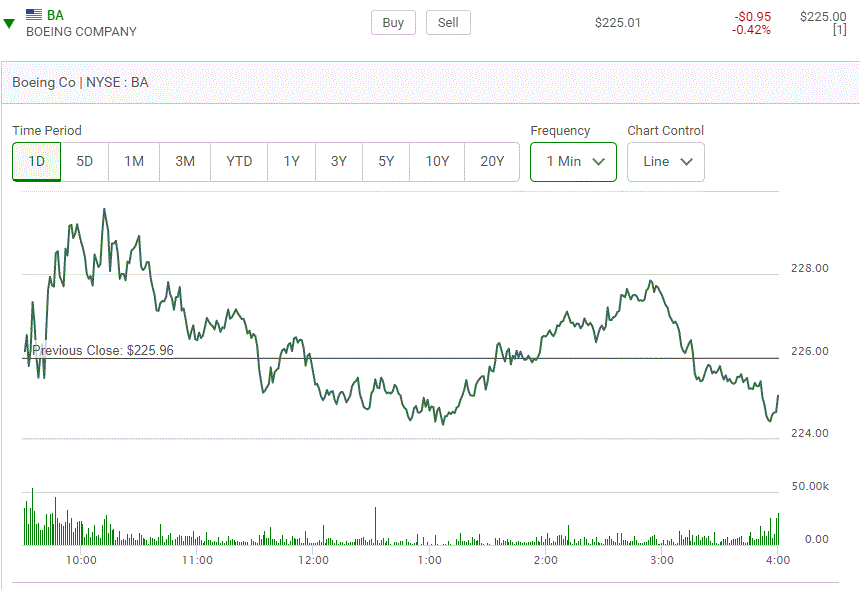This screenshot has height=590, width=860.
Task: Click the Time Period label
Action: [47, 131]
